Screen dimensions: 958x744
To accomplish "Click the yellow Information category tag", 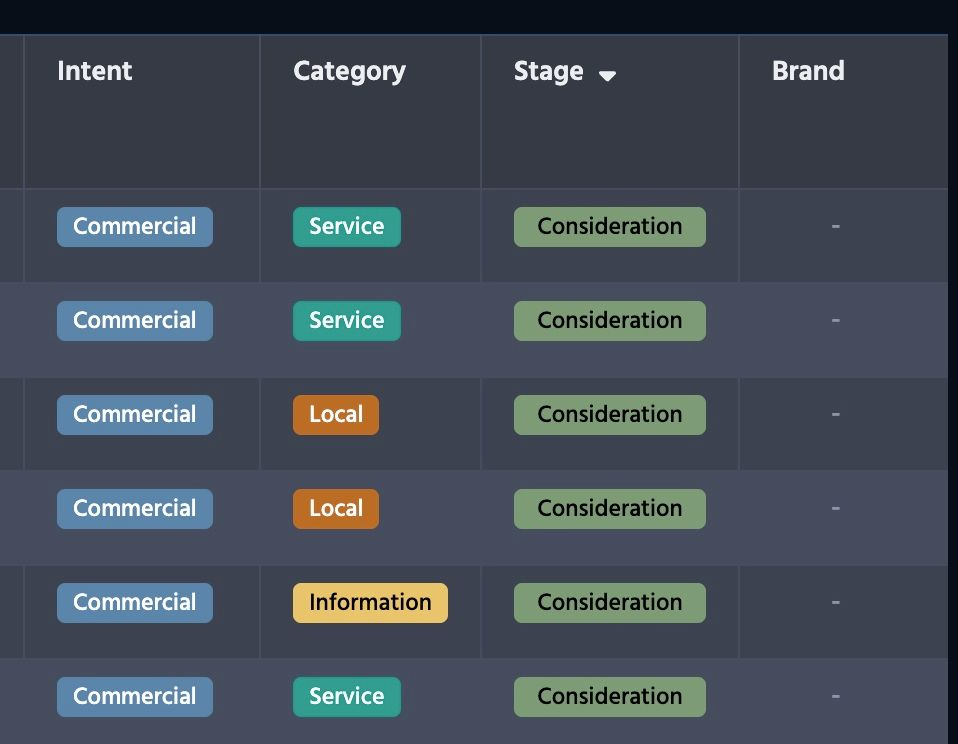I will pyautogui.click(x=370, y=603).
